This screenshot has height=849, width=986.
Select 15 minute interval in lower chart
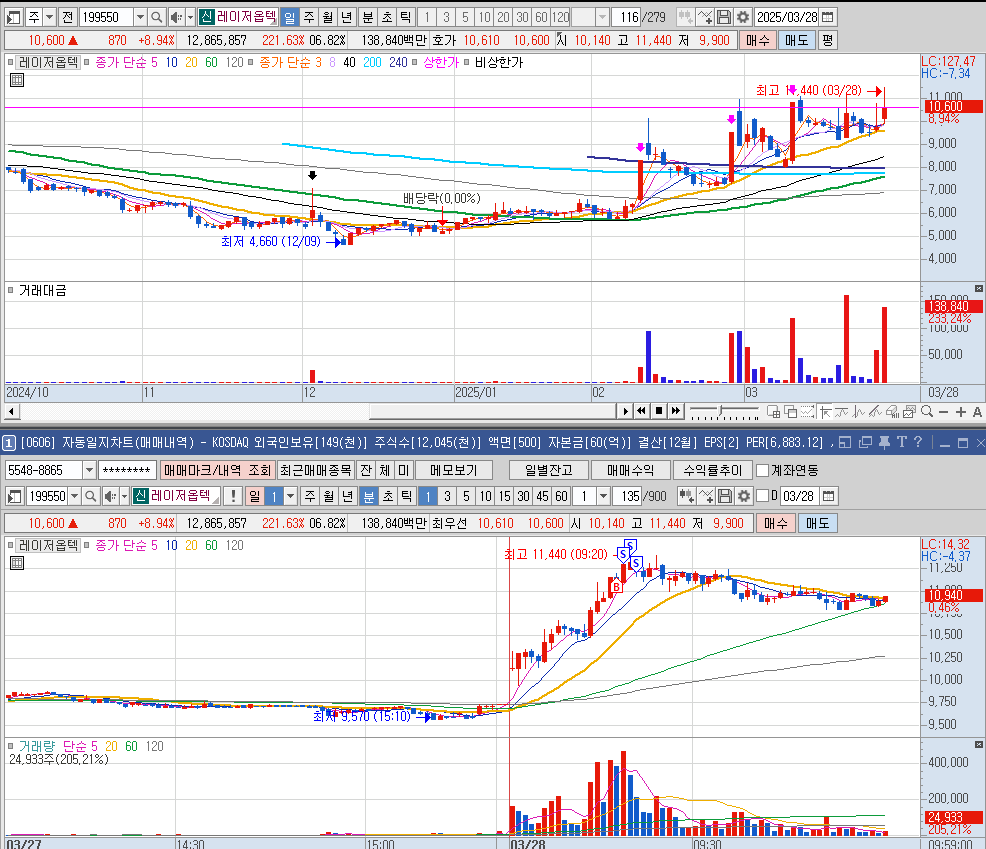pos(505,496)
